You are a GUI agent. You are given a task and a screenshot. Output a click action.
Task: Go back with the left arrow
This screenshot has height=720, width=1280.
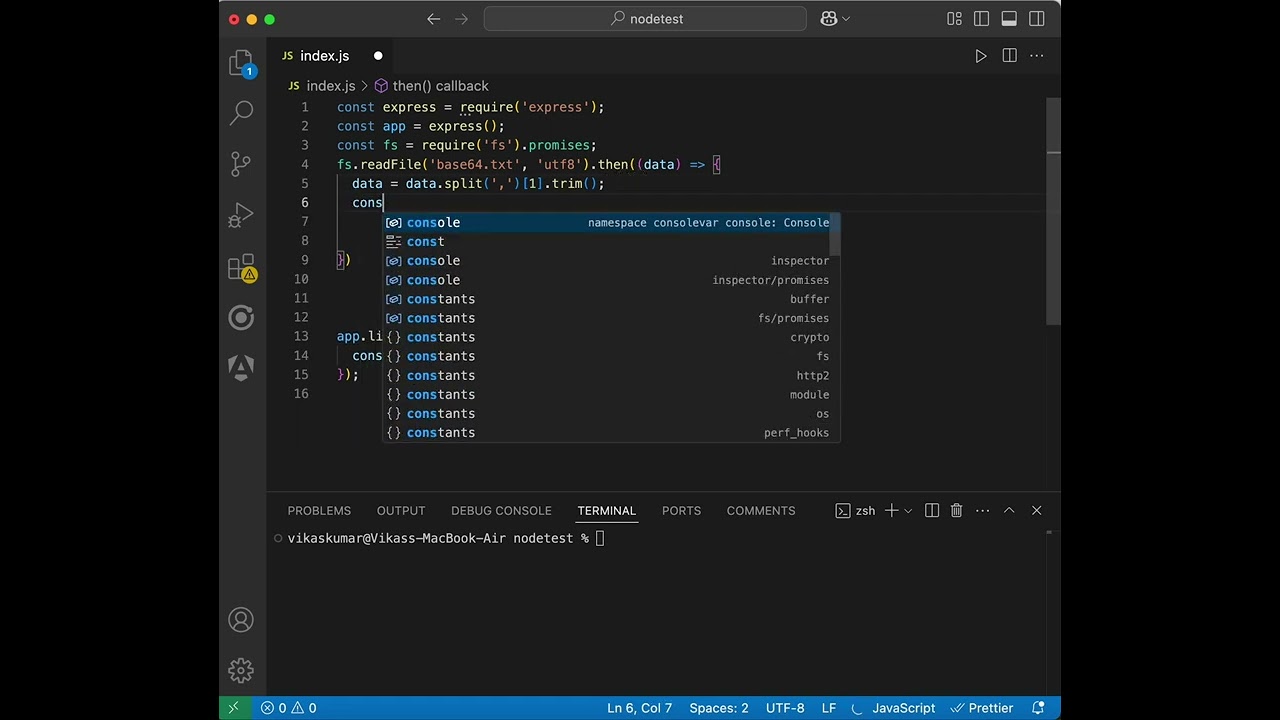[x=433, y=18]
